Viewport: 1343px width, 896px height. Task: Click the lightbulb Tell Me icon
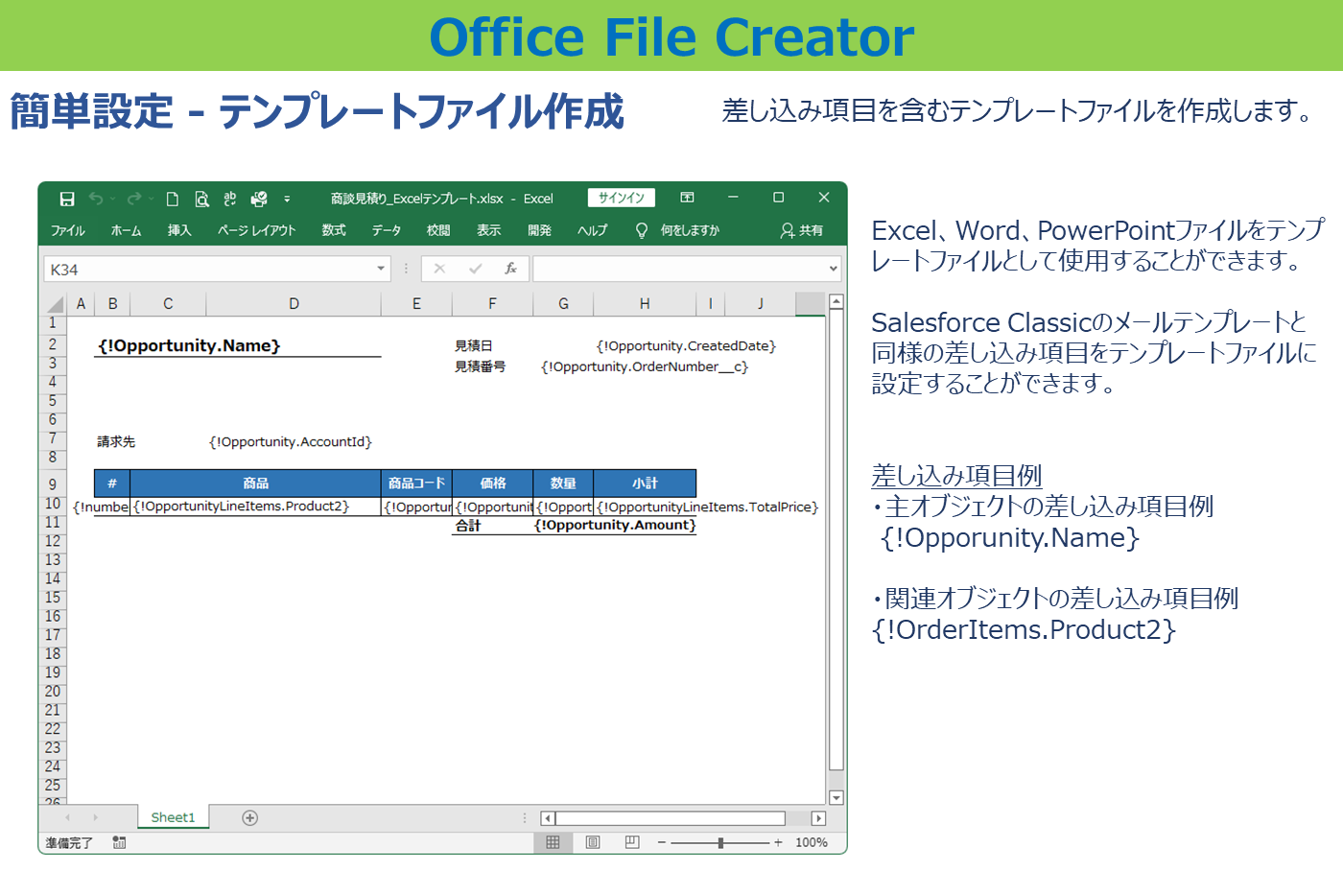click(642, 230)
